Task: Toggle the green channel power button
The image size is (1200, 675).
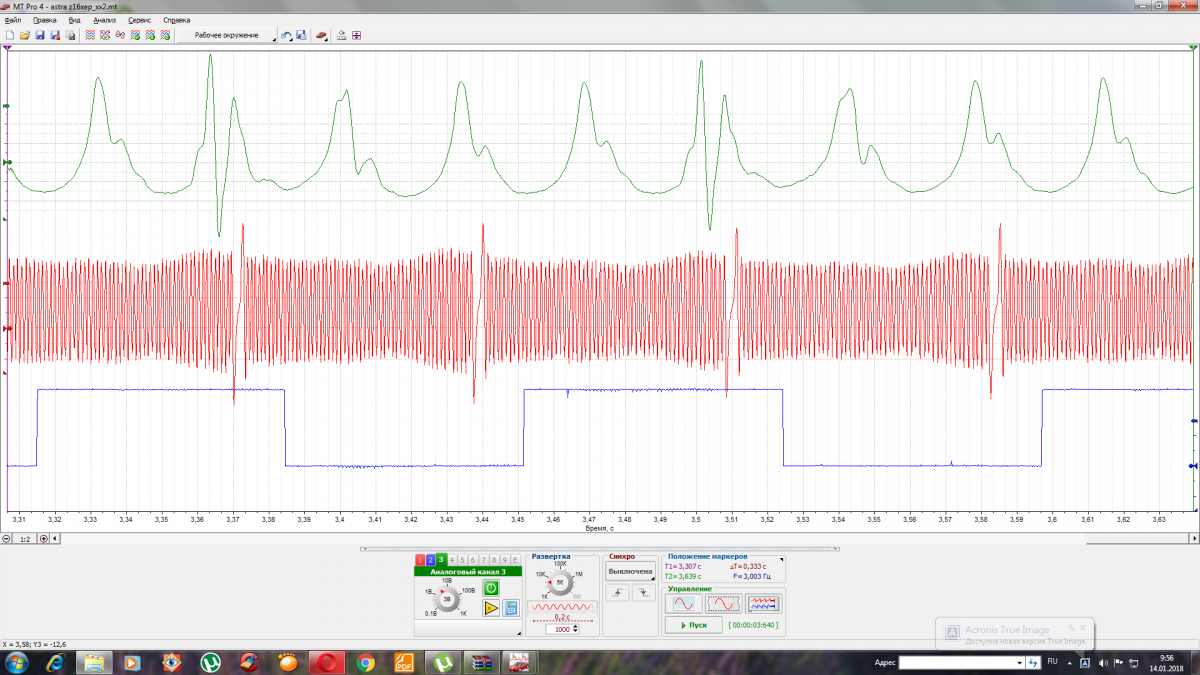Action: point(490,587)
